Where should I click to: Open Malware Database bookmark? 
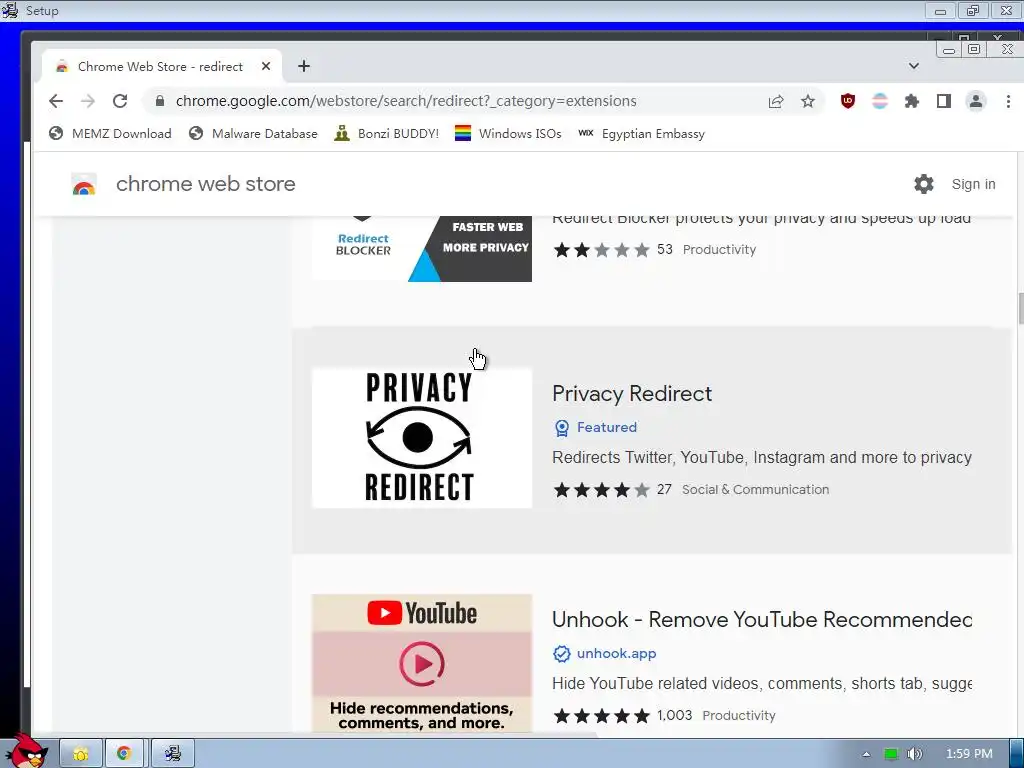[253, 134]
